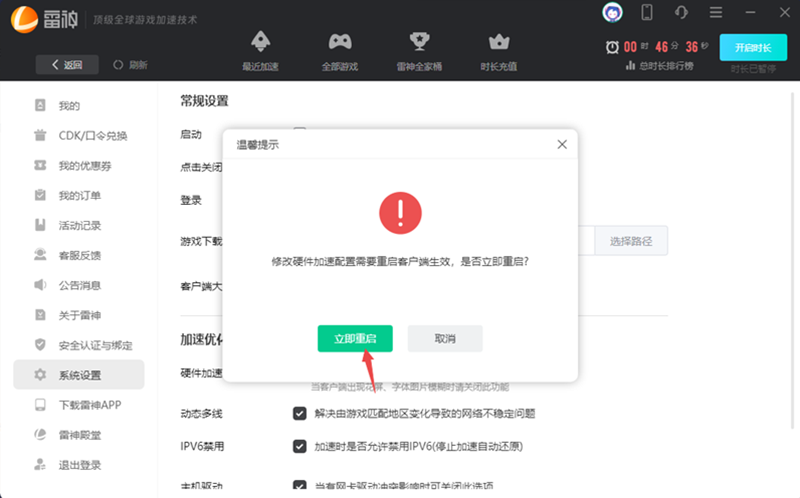Click 取消 to cancel restart

click(x=445, y=338)
